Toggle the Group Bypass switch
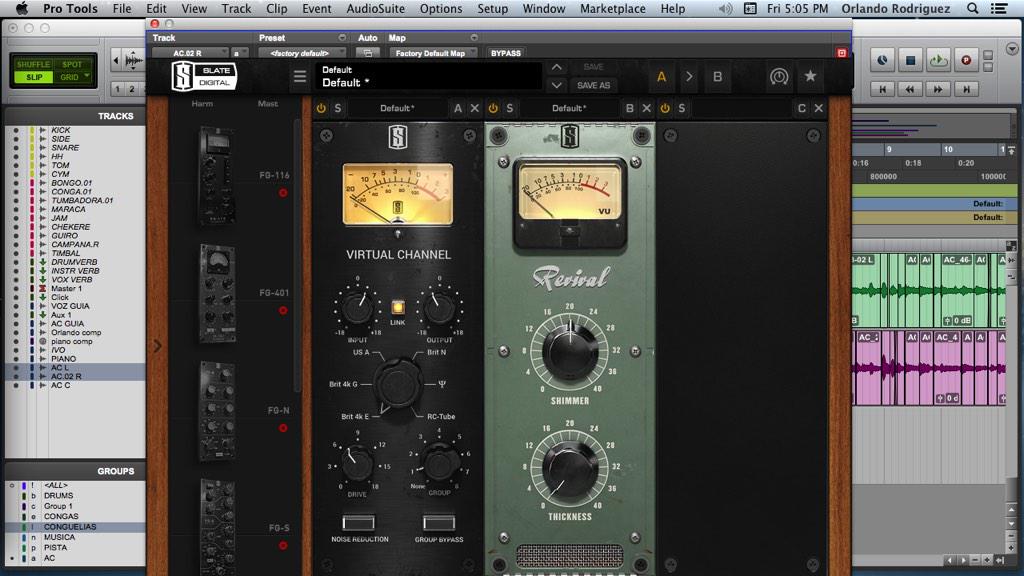 (x=439, y=522)
